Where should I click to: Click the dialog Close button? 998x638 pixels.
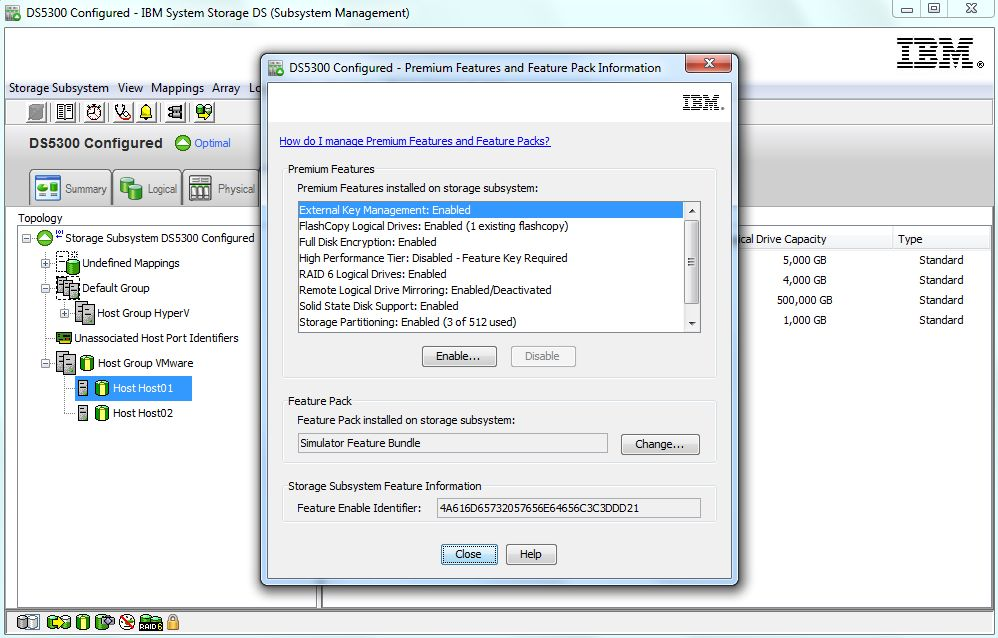click(x=469, y=555)
